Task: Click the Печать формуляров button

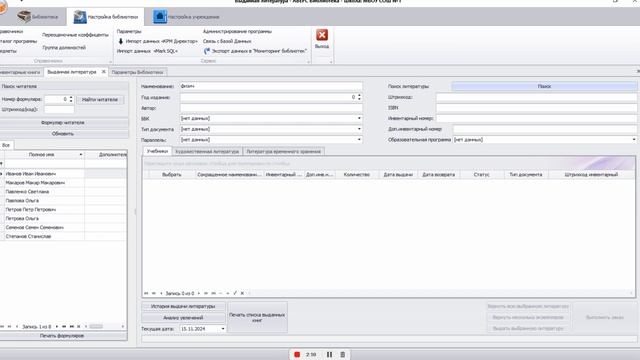Action: tap(63, 336)
